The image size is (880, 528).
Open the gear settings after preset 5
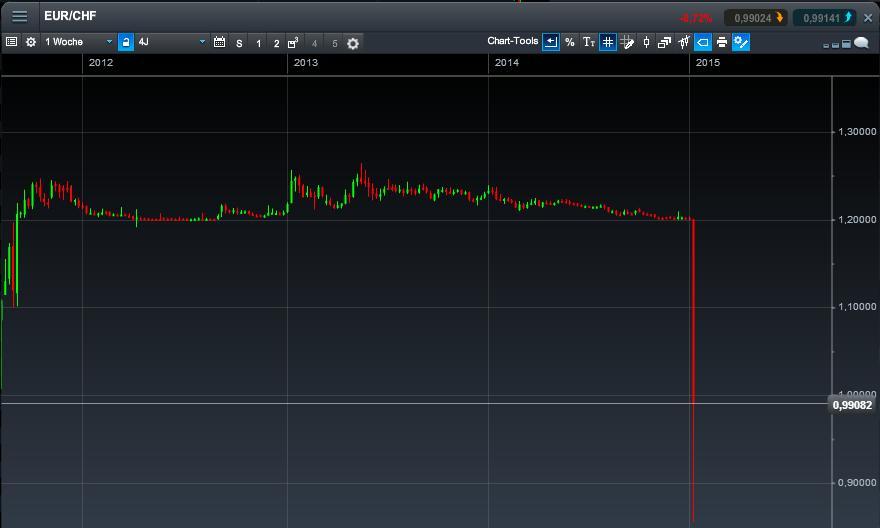353,43
